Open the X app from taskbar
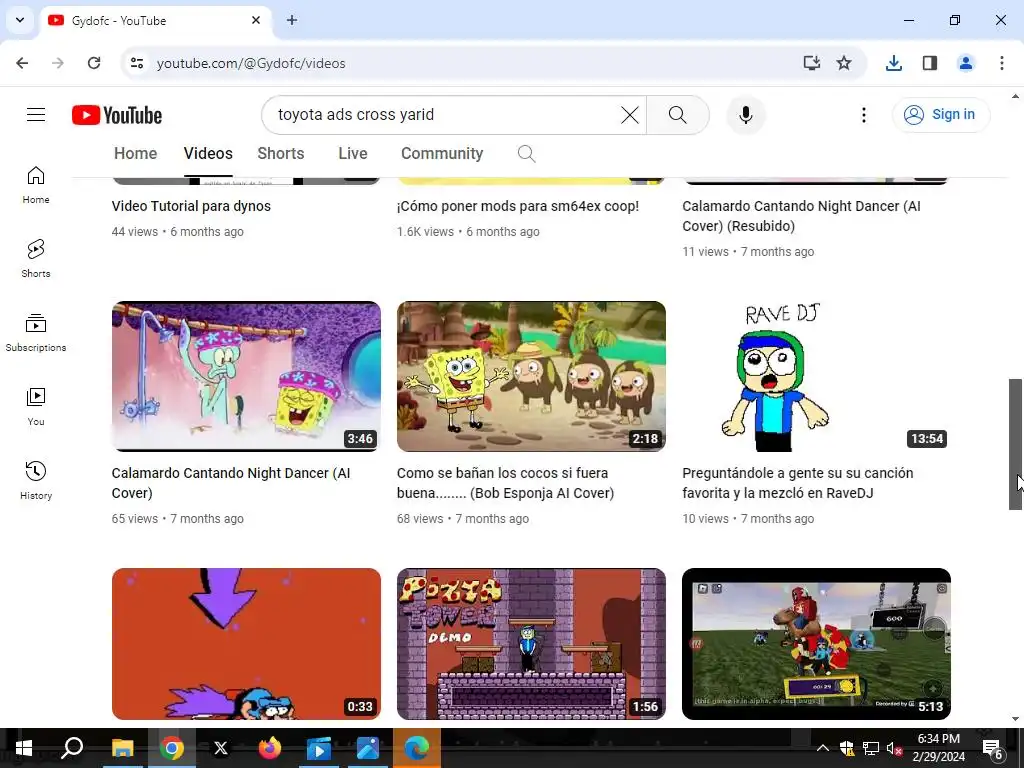1024x768 pixels. click(221, 748)
